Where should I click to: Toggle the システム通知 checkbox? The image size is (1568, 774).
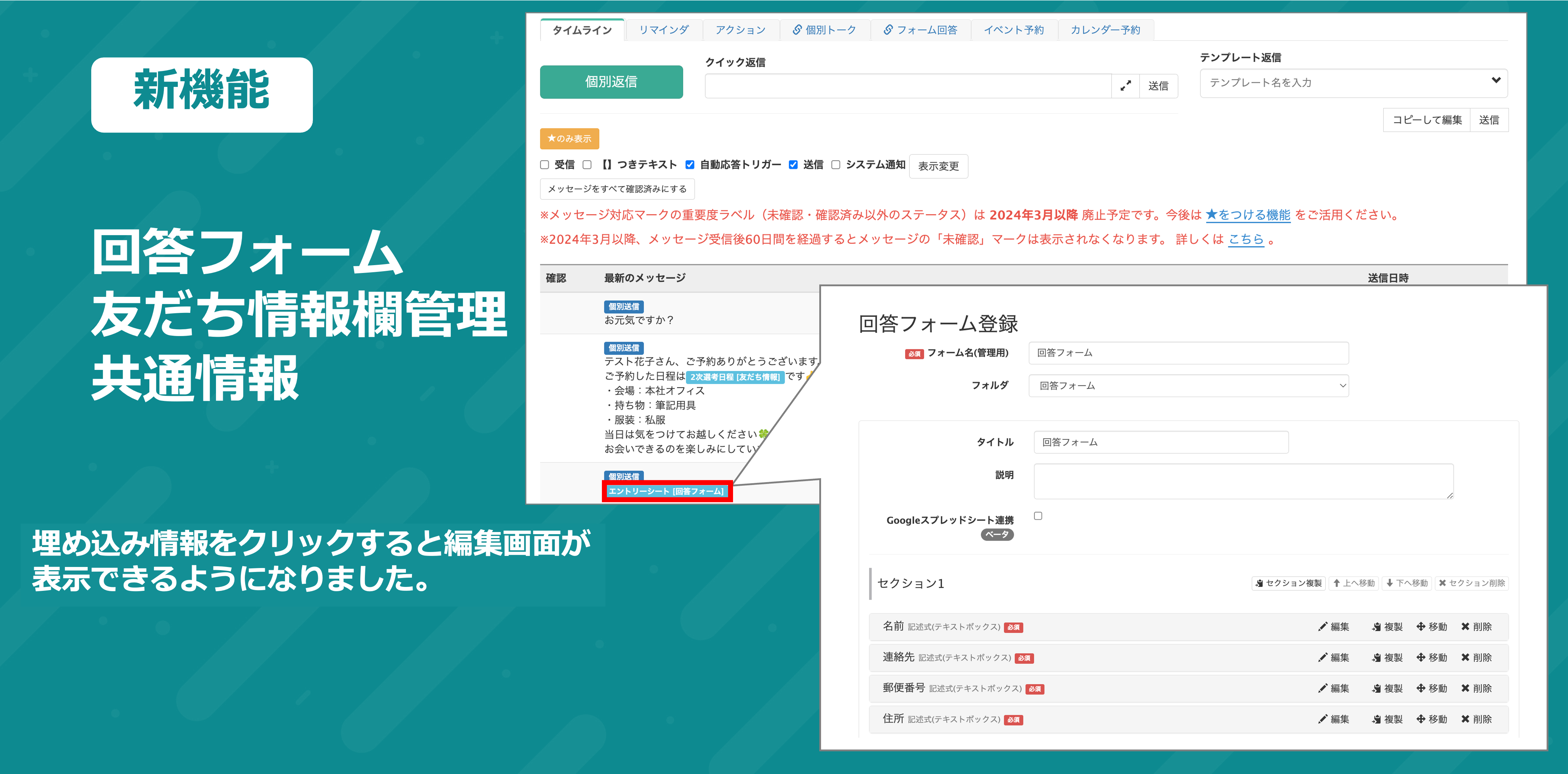click(836, 165)
